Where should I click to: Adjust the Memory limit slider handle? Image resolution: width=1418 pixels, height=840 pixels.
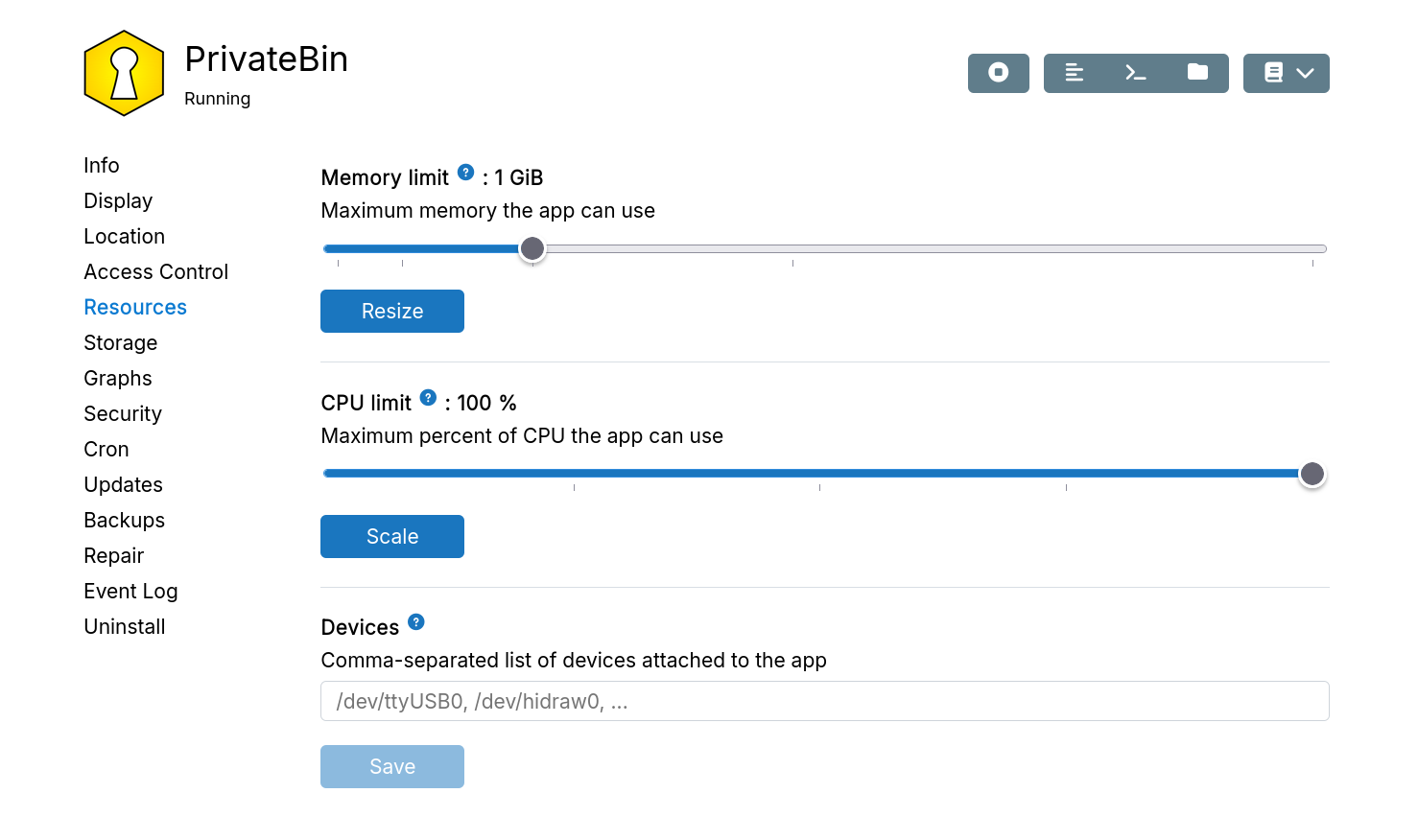[532, 248]
